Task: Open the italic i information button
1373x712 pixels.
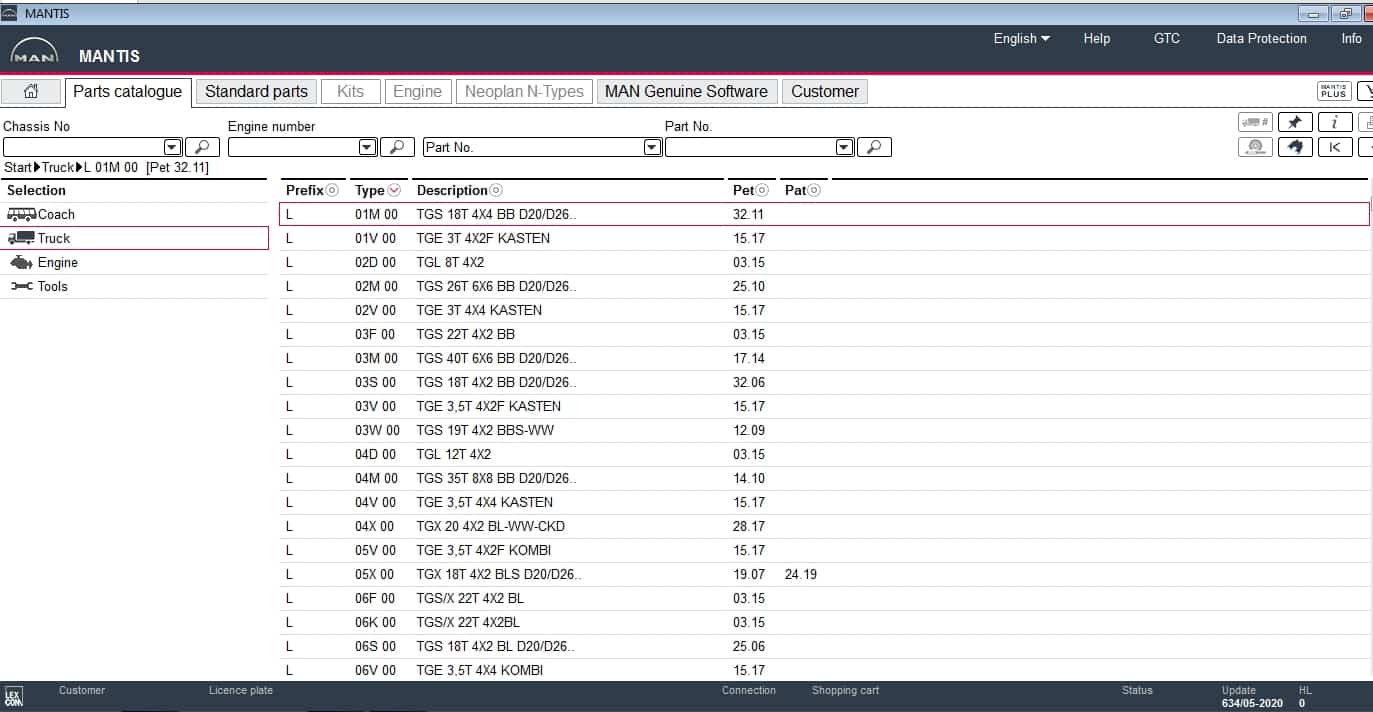Action: pyautogui.click(x=1335, y=122)
